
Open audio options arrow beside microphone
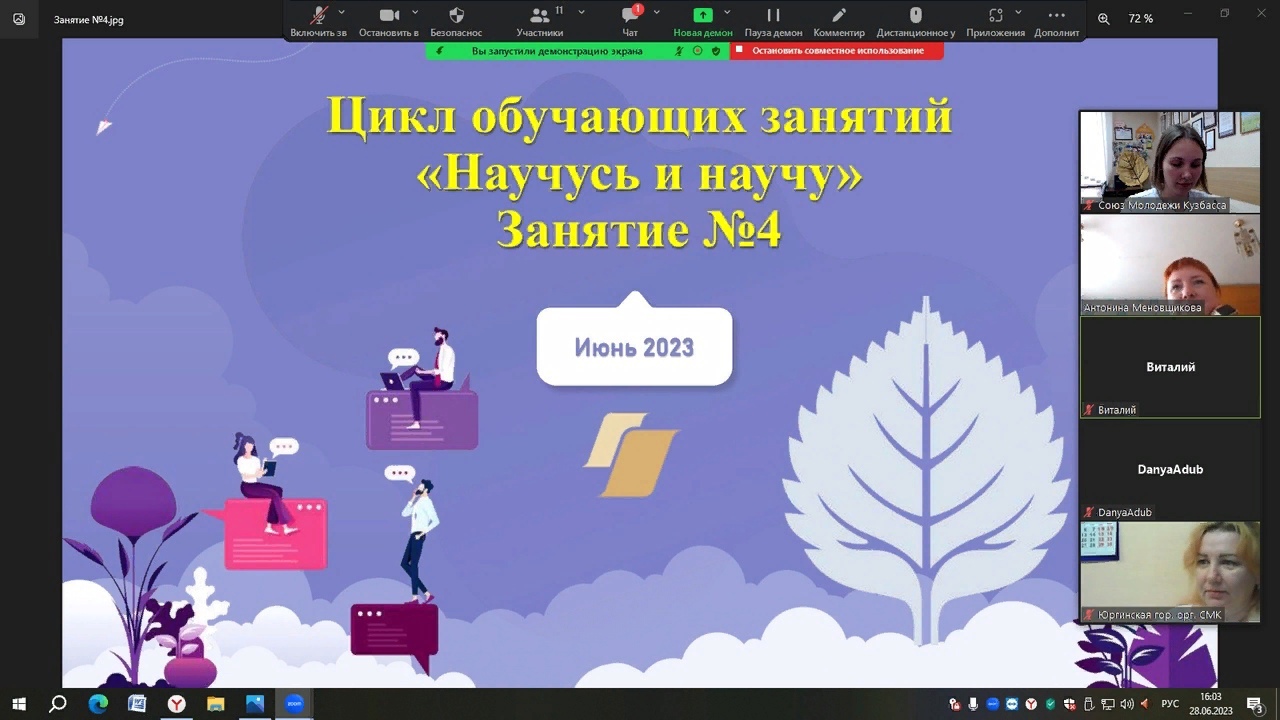pos(342,12)
